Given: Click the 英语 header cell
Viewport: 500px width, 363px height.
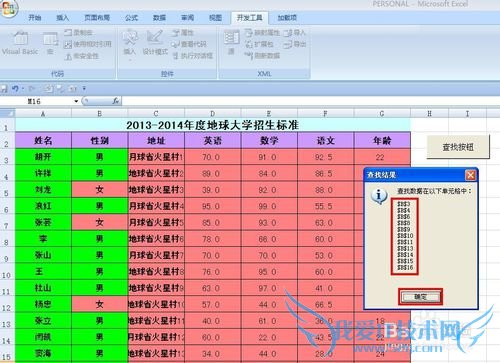Looking at the screenshot, I should click(x=213, y=141).
